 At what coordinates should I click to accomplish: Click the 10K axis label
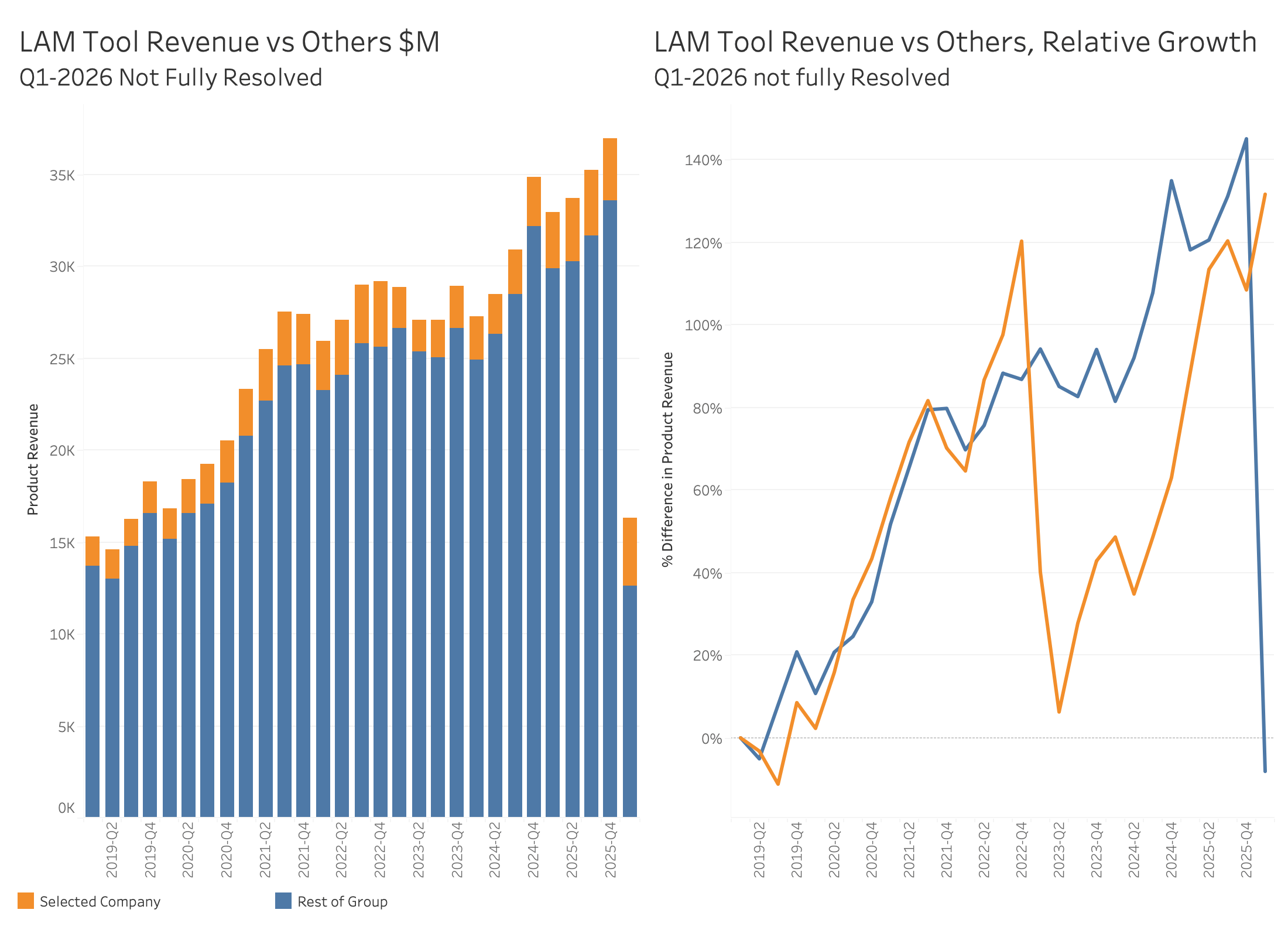pyautogui.click(x=62, y=634)
